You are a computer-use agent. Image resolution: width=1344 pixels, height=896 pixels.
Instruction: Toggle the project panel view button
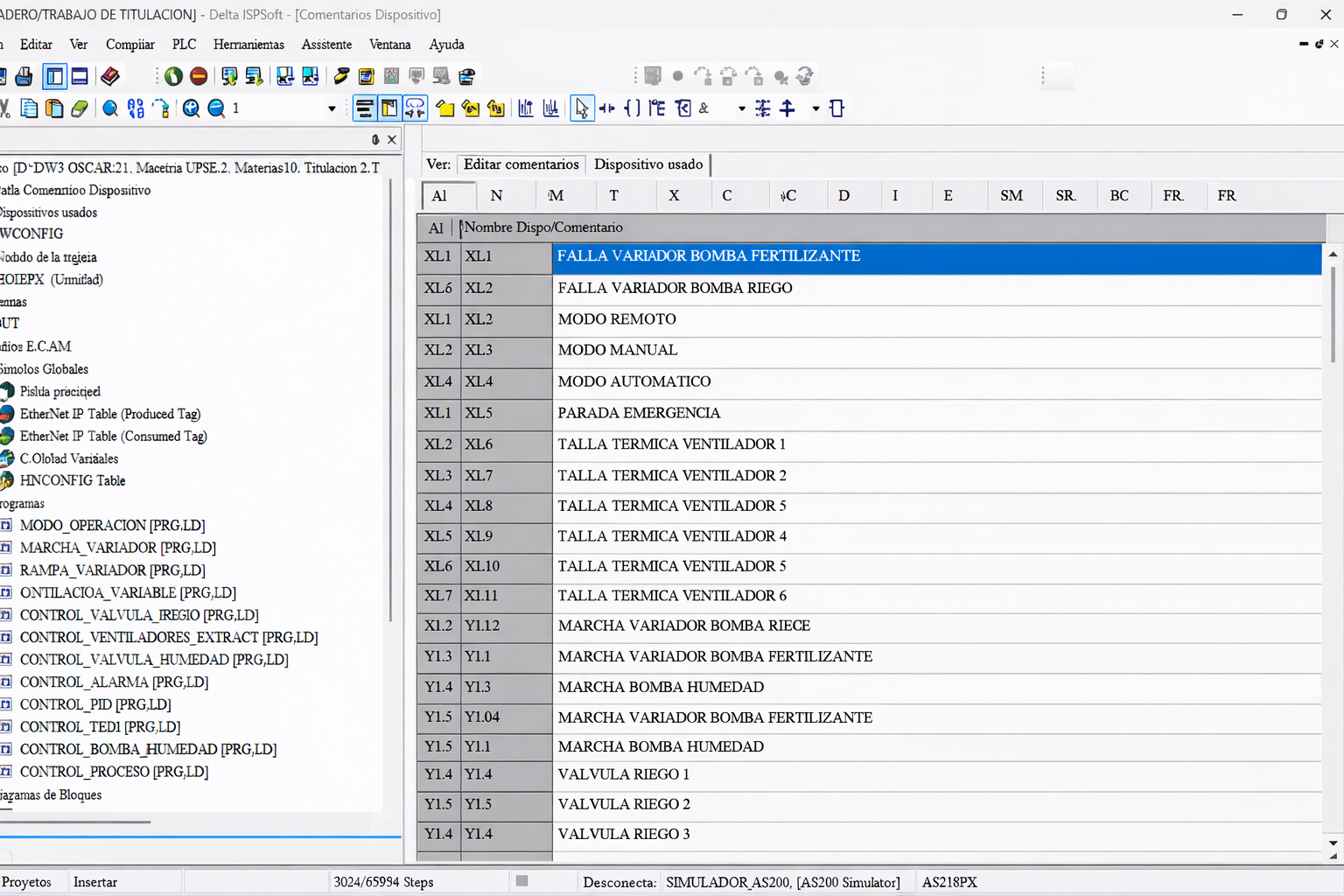(x=54, y=77)
